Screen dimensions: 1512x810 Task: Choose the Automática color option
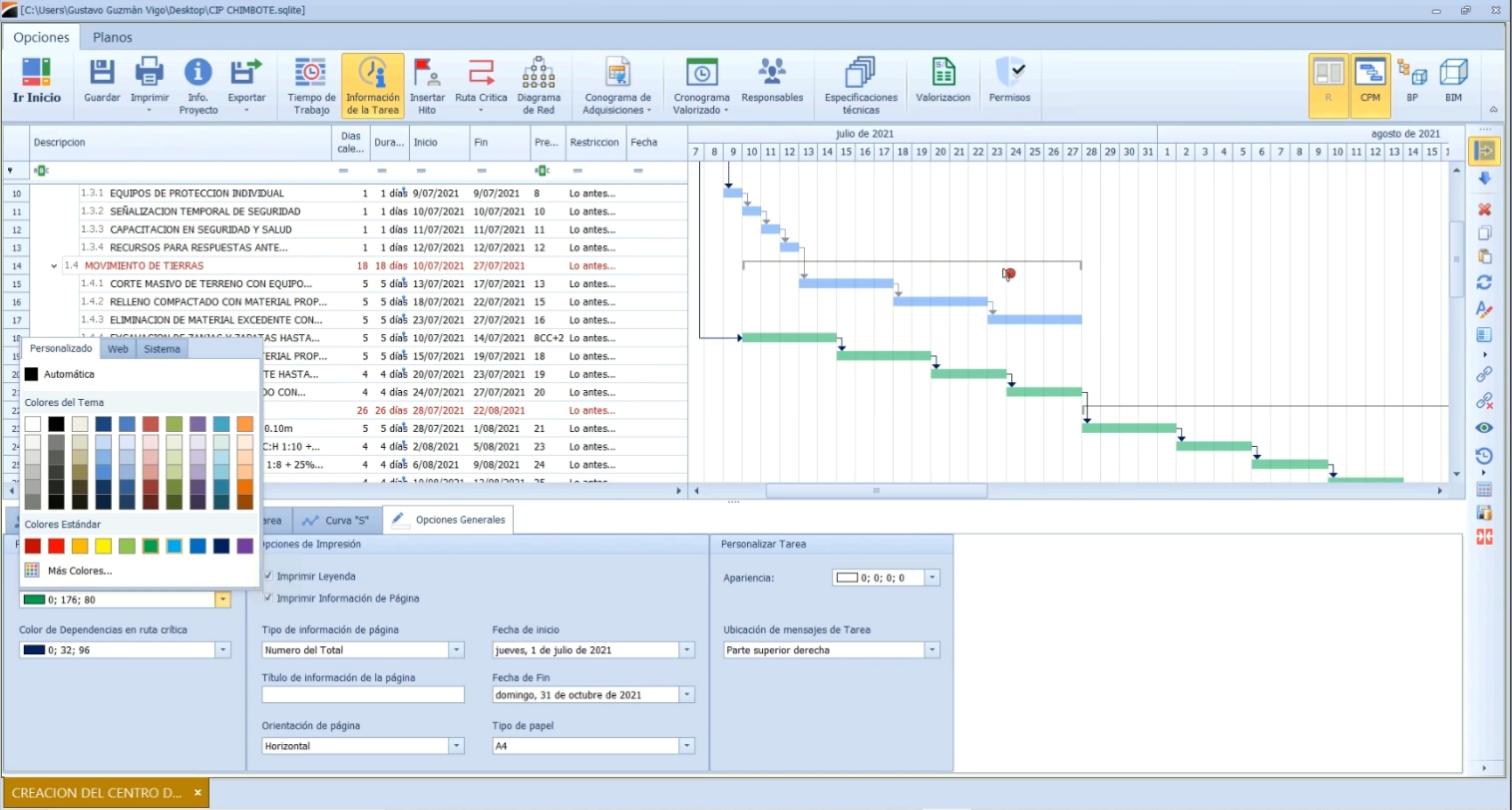pos(69,374)
